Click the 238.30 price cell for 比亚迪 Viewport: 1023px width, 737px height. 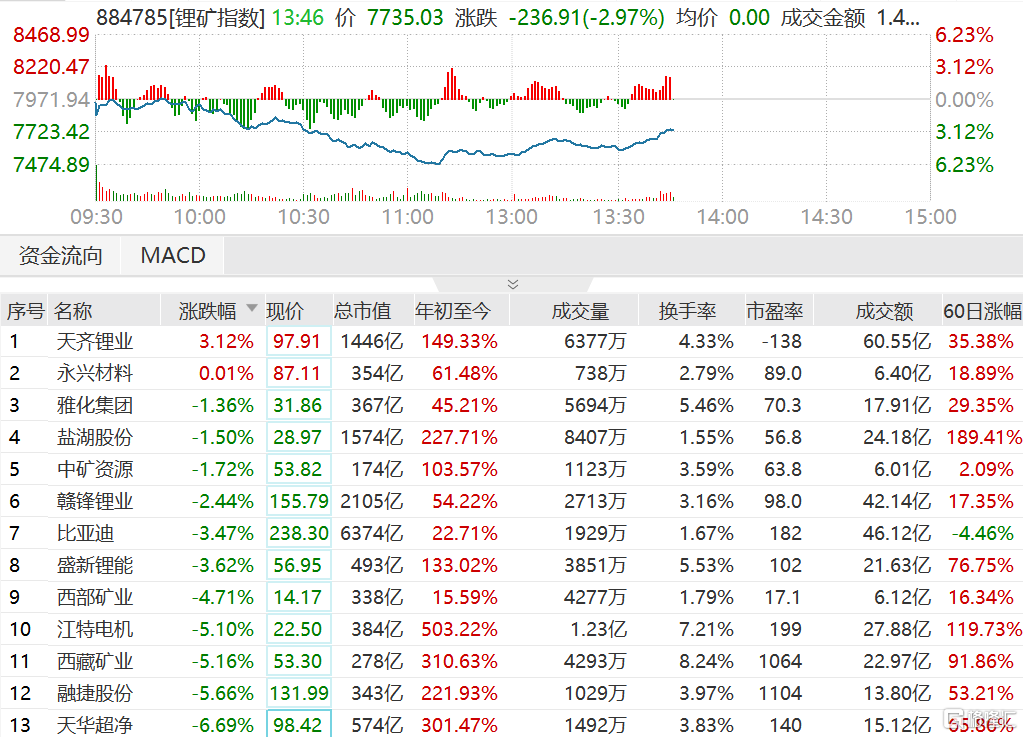(x=297, y=533)
